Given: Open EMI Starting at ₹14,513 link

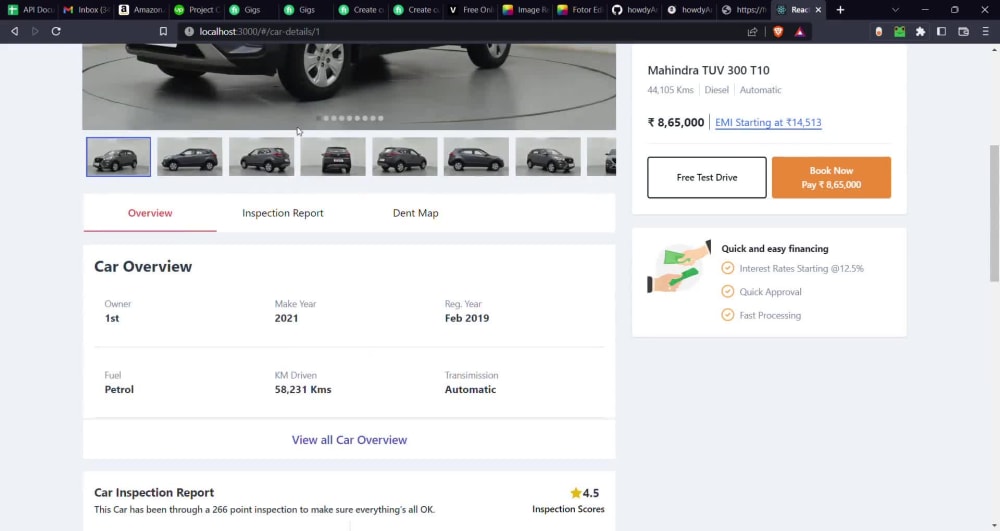Looking at the screenshot, I should 768,122.
